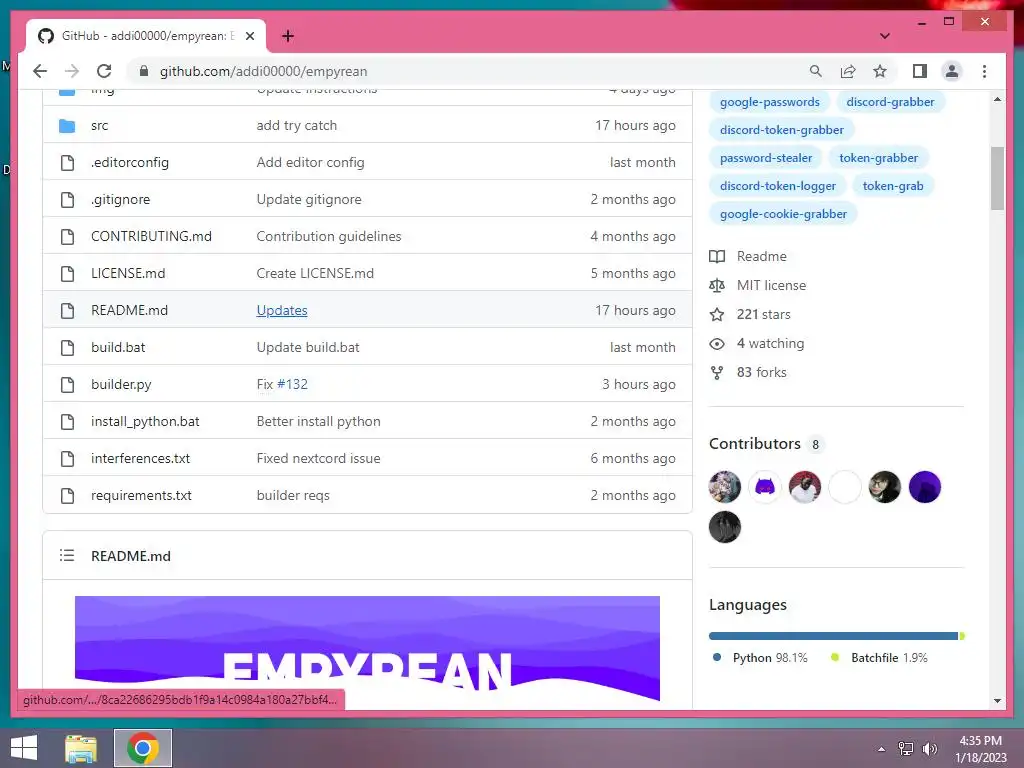Open the .gitignore file
This screenshot has height=768, width=1024.
(120, 199)
